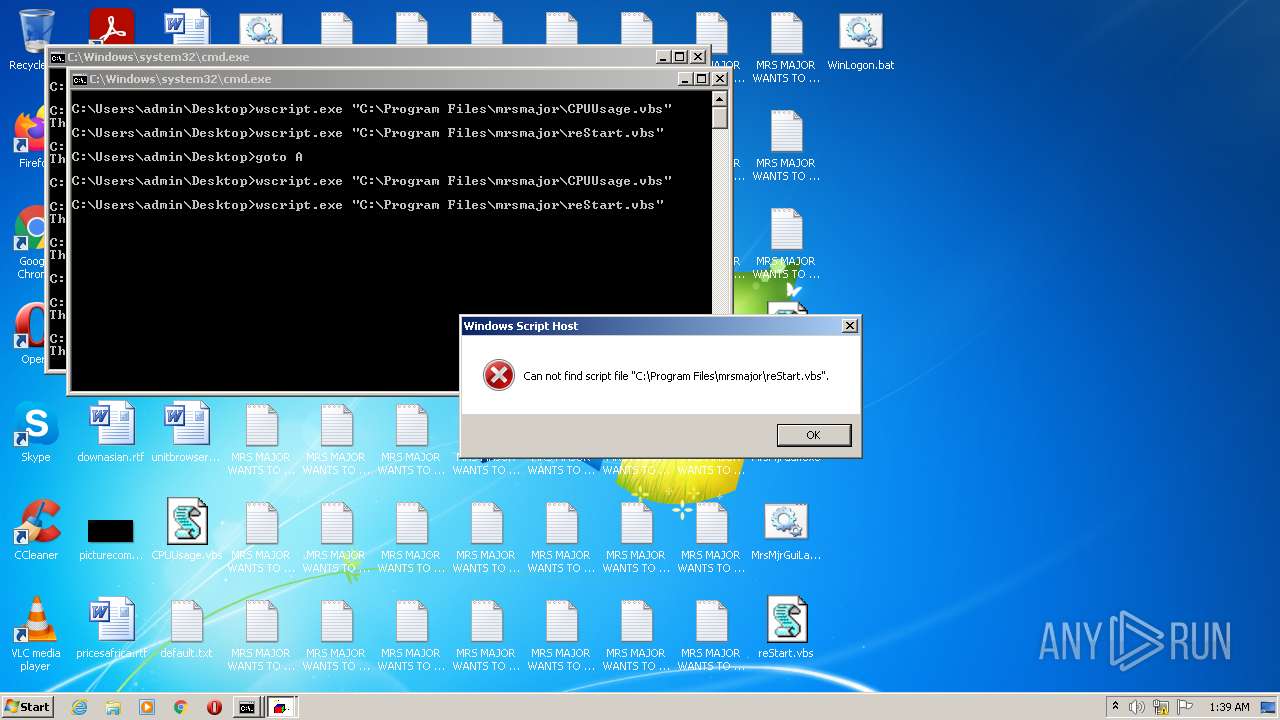
Task: Click the front cmd window's scrollbar thumb
Action: point(719,117)
